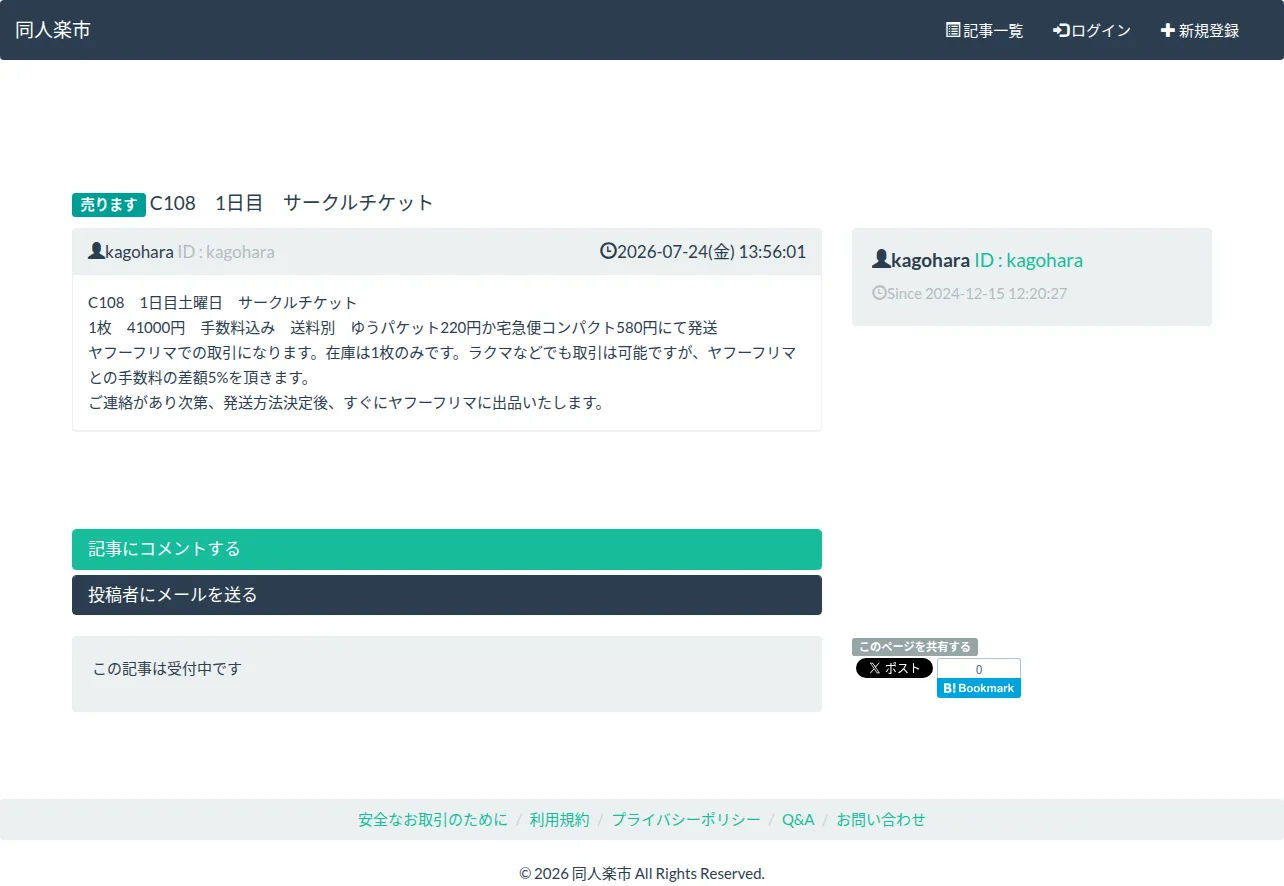Screen dimensions: 1284x886
Task: Open 安全なお取引のために footer link
Action: click(433, 819)
